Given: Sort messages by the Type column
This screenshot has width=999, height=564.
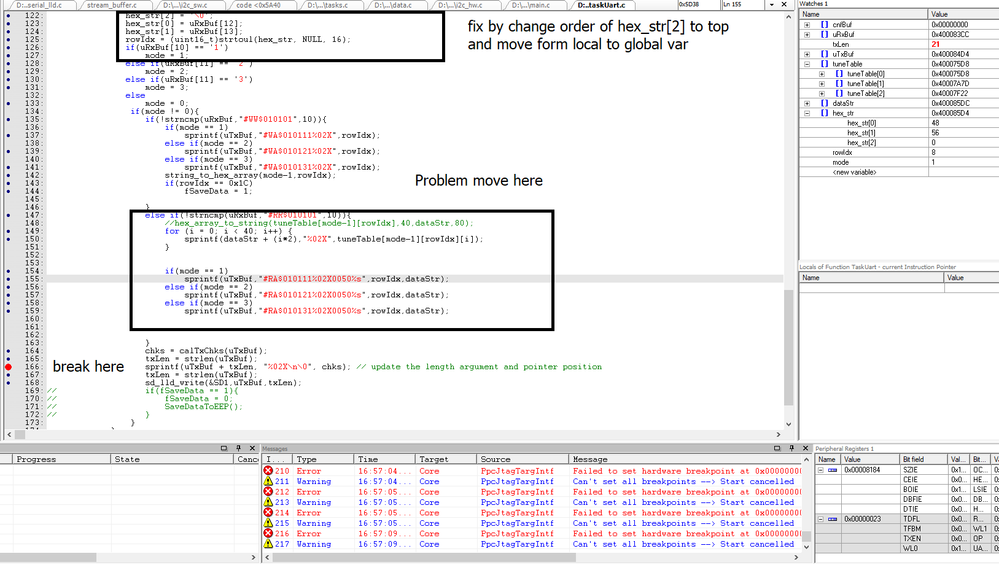Looking at the screenshot, I should (323, 459).
